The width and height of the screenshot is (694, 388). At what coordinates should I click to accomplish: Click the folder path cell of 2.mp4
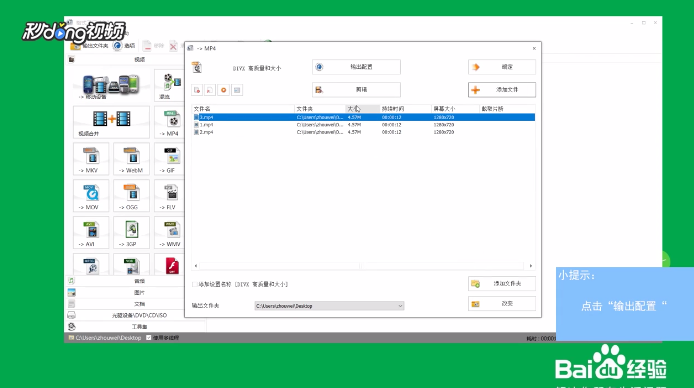click(320, 132)
